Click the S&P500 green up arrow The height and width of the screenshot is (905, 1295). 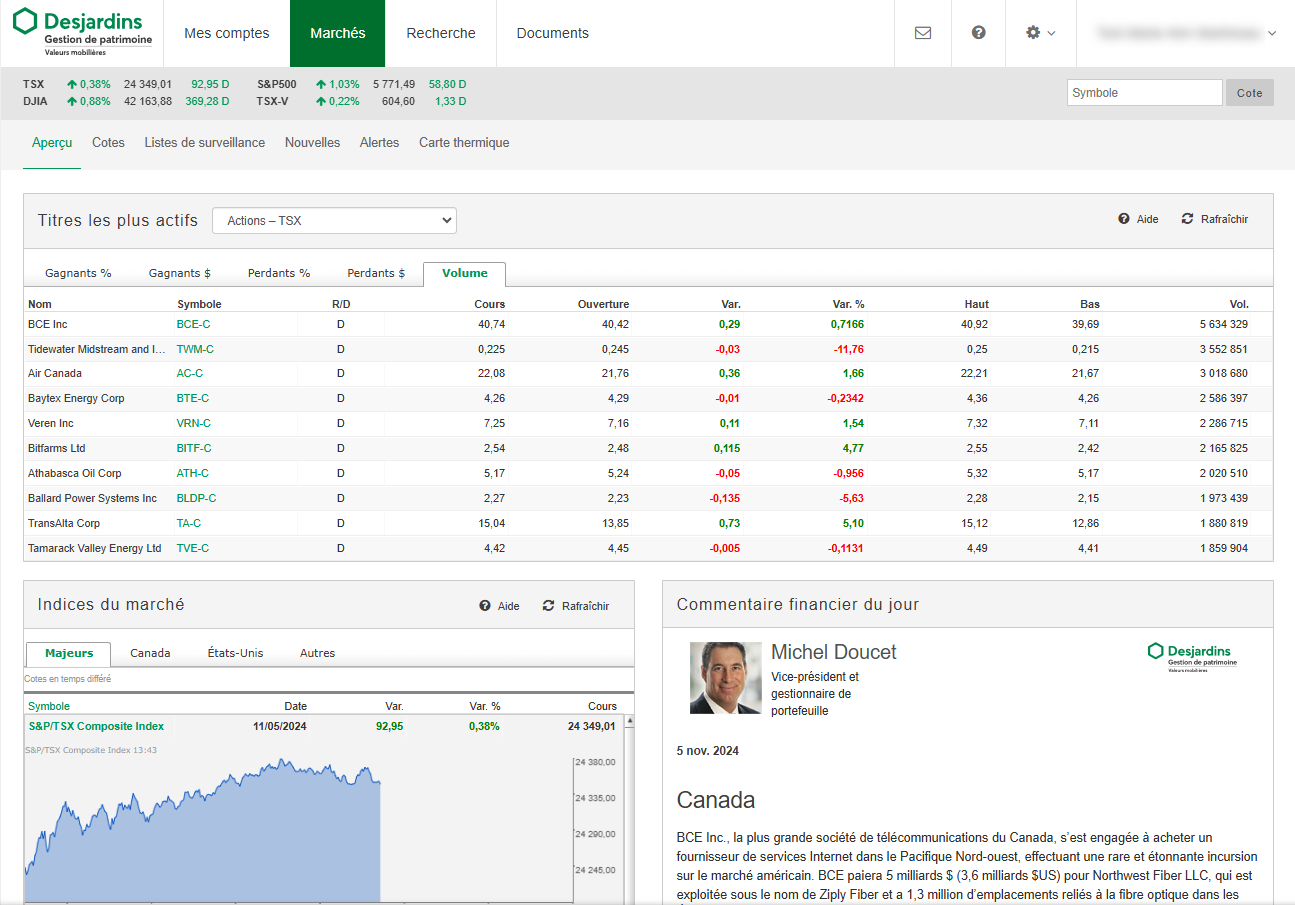click(x=321, y=84)
